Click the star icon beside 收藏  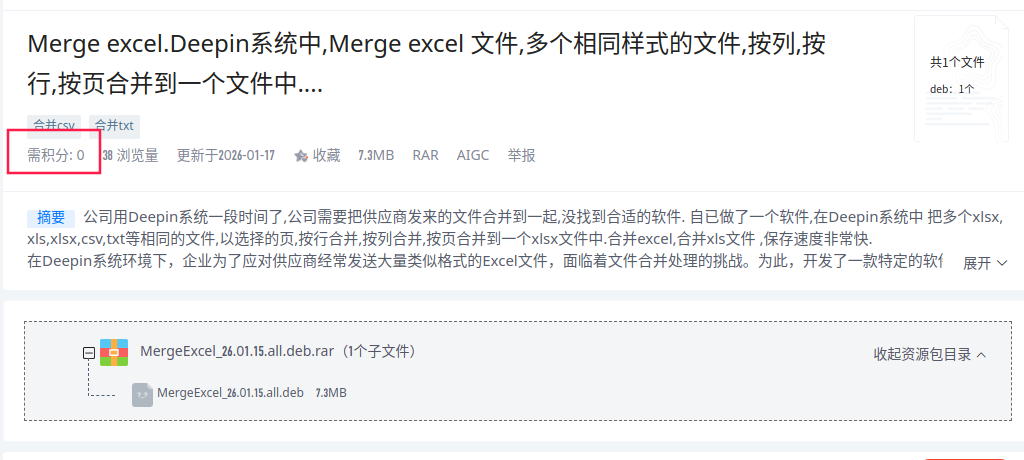[x=300, y=156]
